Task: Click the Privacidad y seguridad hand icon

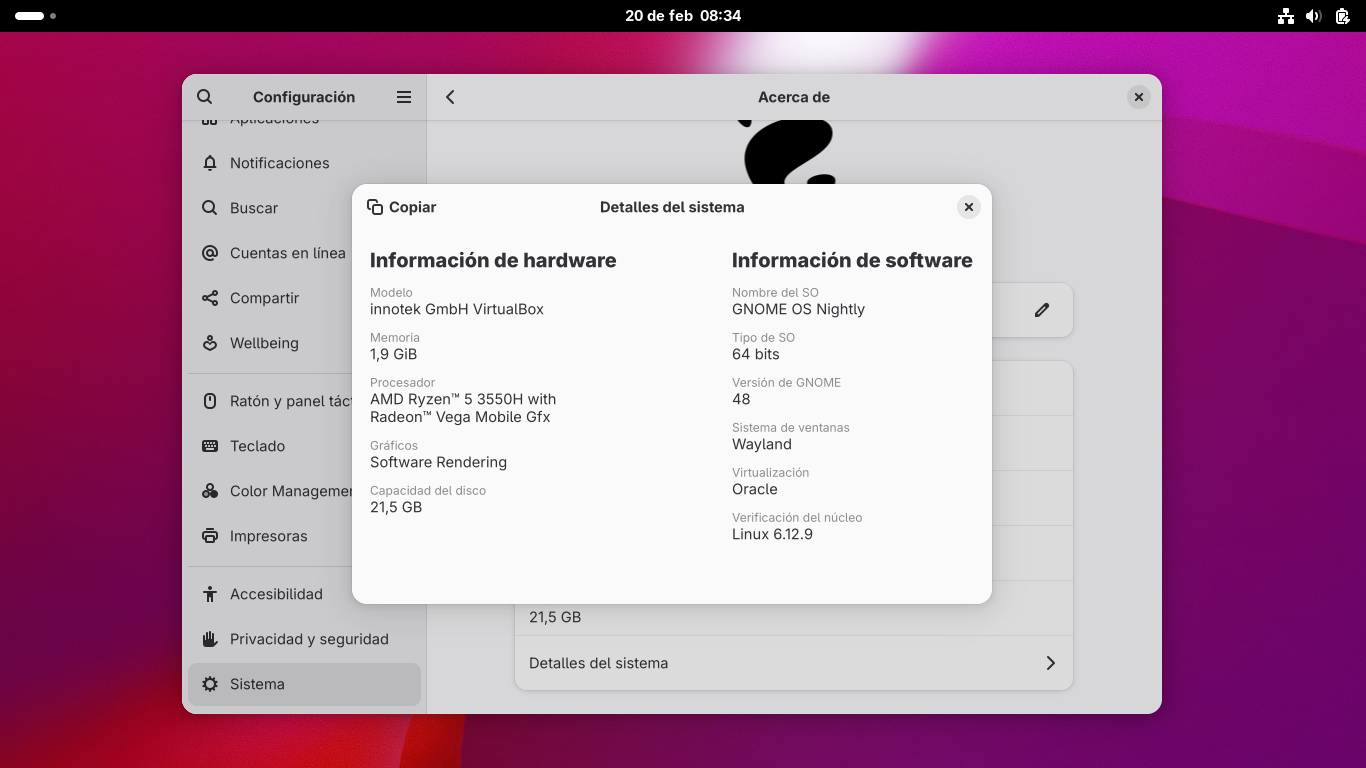Action: tap(210, 639)
